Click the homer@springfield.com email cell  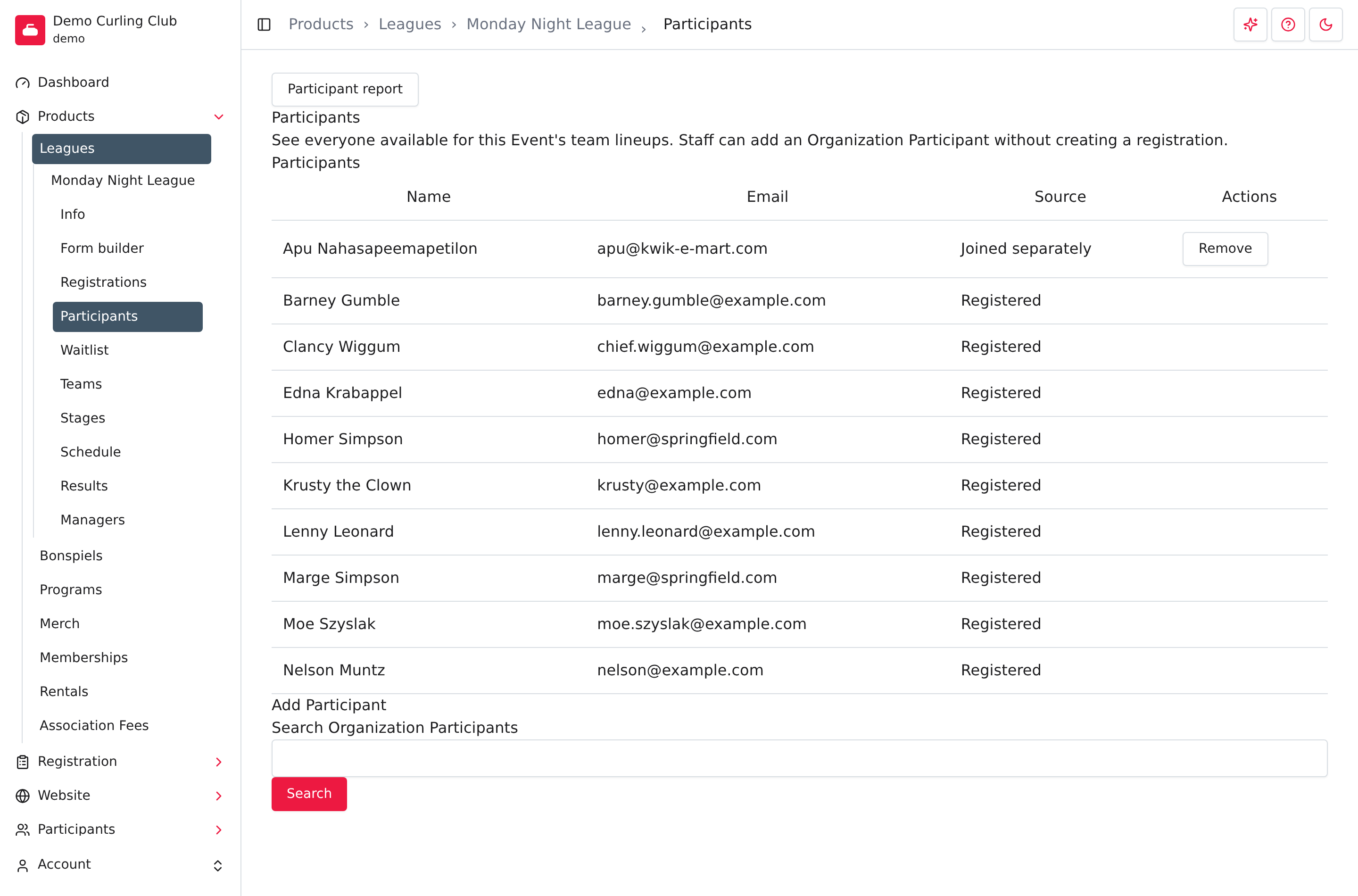tap(687, 440)
